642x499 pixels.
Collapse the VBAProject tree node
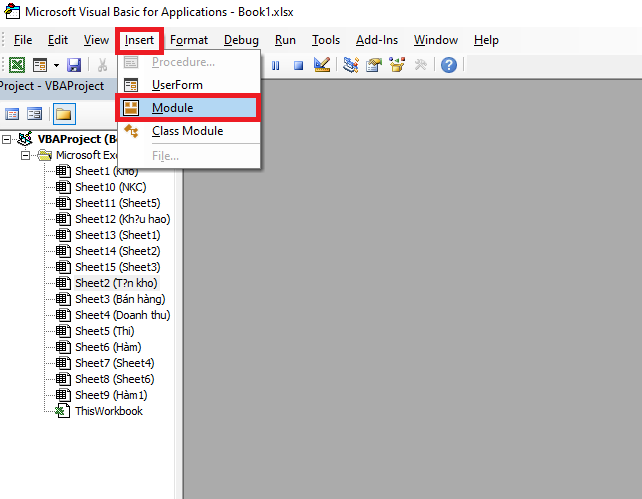click(7, 140)
